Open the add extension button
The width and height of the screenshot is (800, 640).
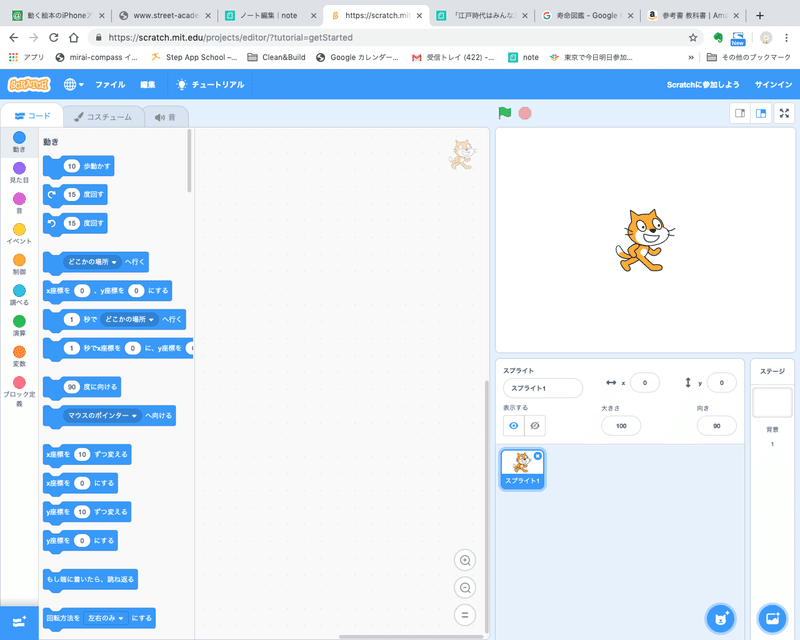(19, 622)
